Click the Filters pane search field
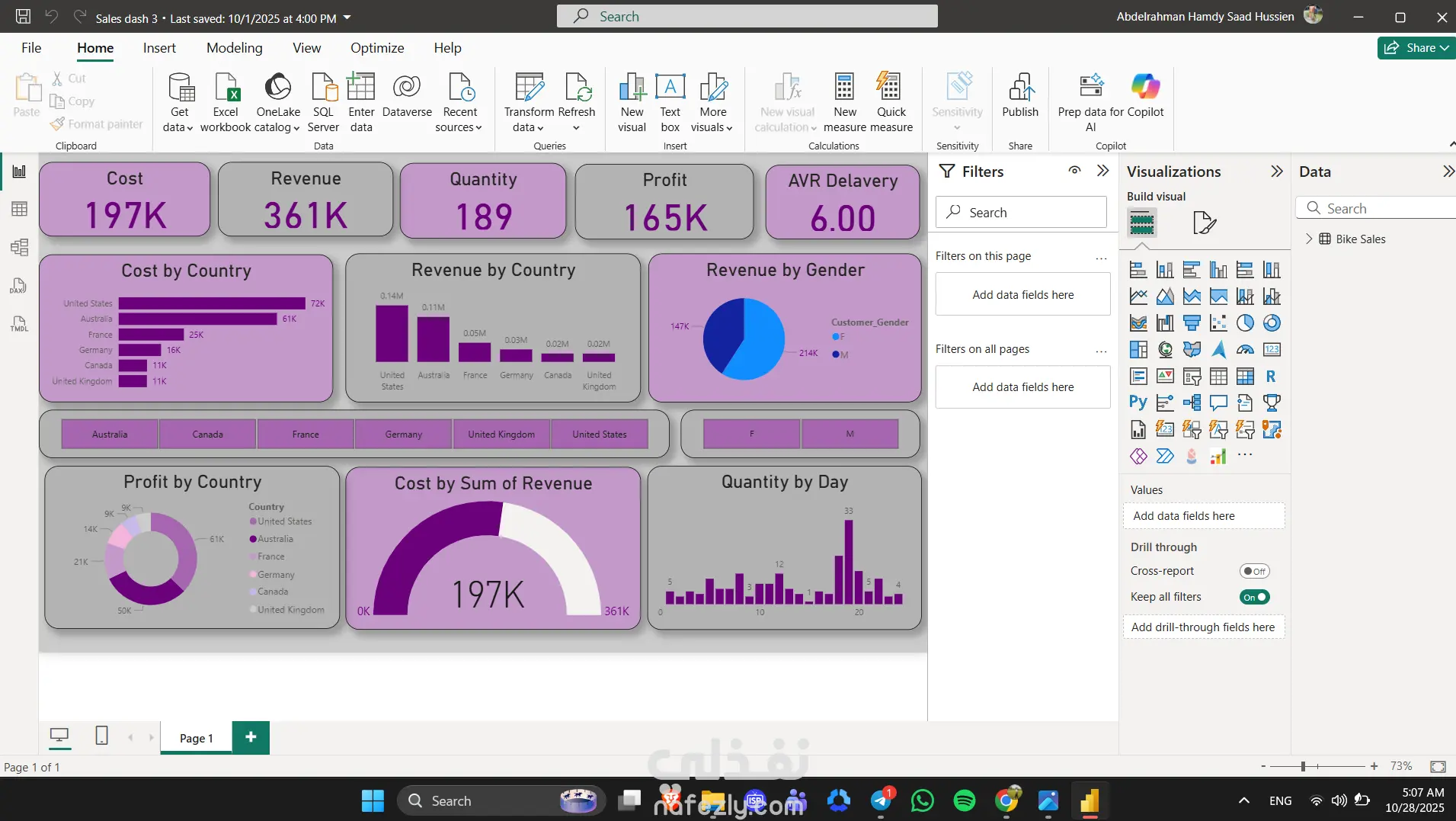 click(x=1021, y=213)
